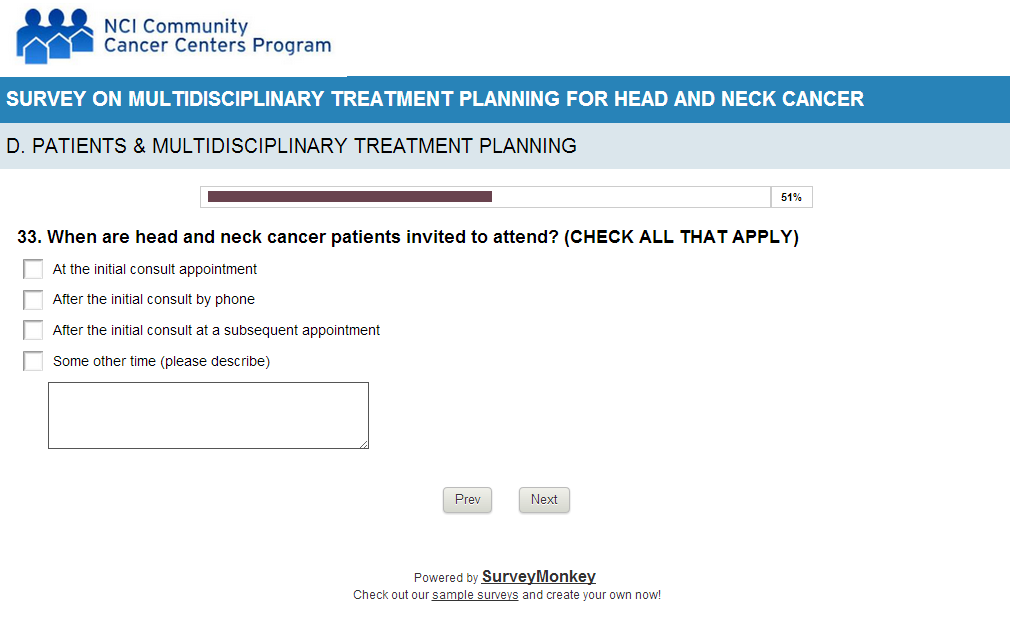1010x639 pixels.
Task: Click the question 33 heading text
Action: (x=408, y=238)
